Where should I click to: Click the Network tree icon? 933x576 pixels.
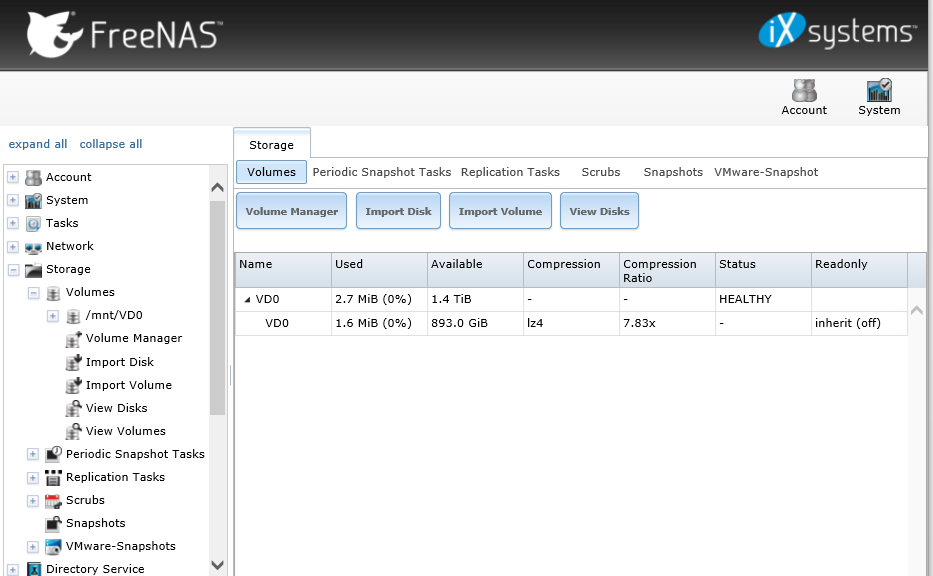pyautogui.click(x=33, y=246)
